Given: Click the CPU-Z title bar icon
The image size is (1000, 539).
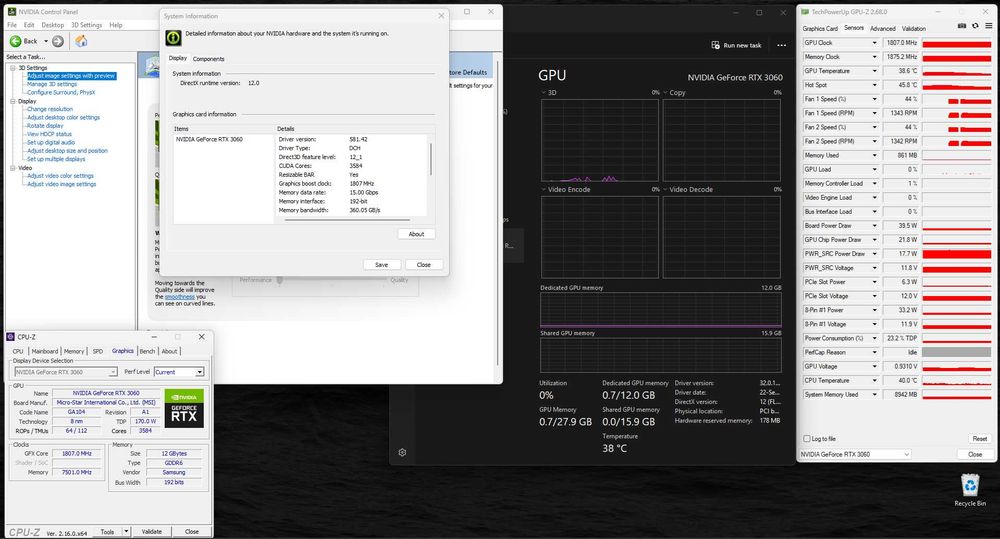Looking at the screenshot, I should tap(10, 337).
